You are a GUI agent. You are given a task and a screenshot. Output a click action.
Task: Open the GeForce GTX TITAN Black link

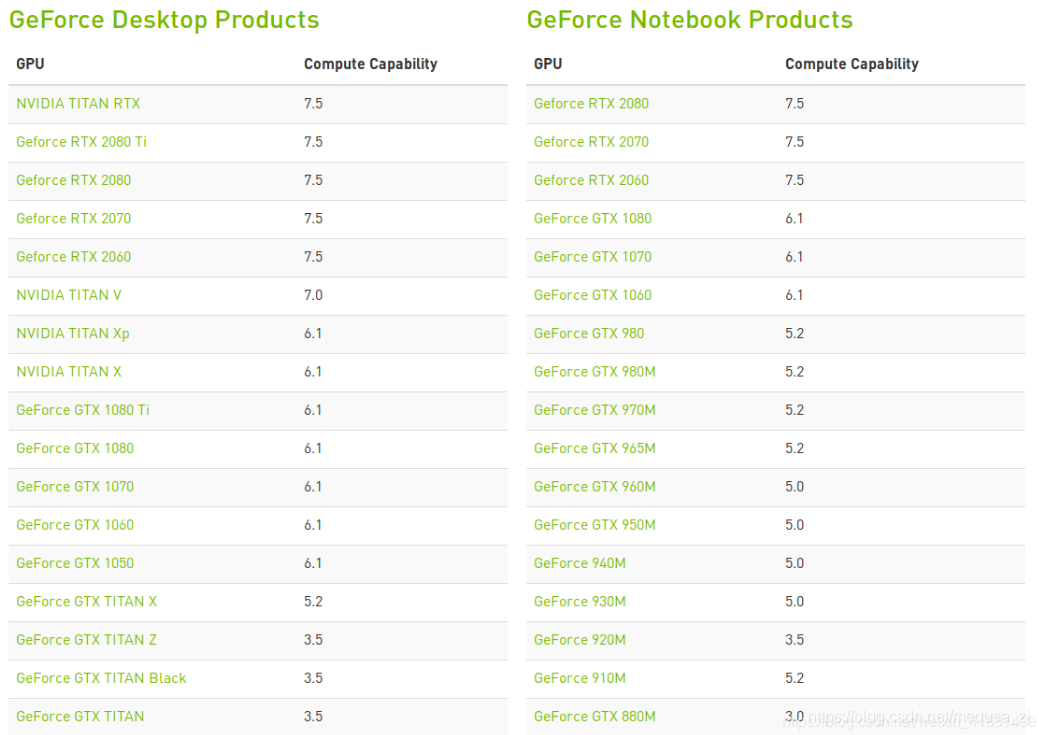coord(101,679)
